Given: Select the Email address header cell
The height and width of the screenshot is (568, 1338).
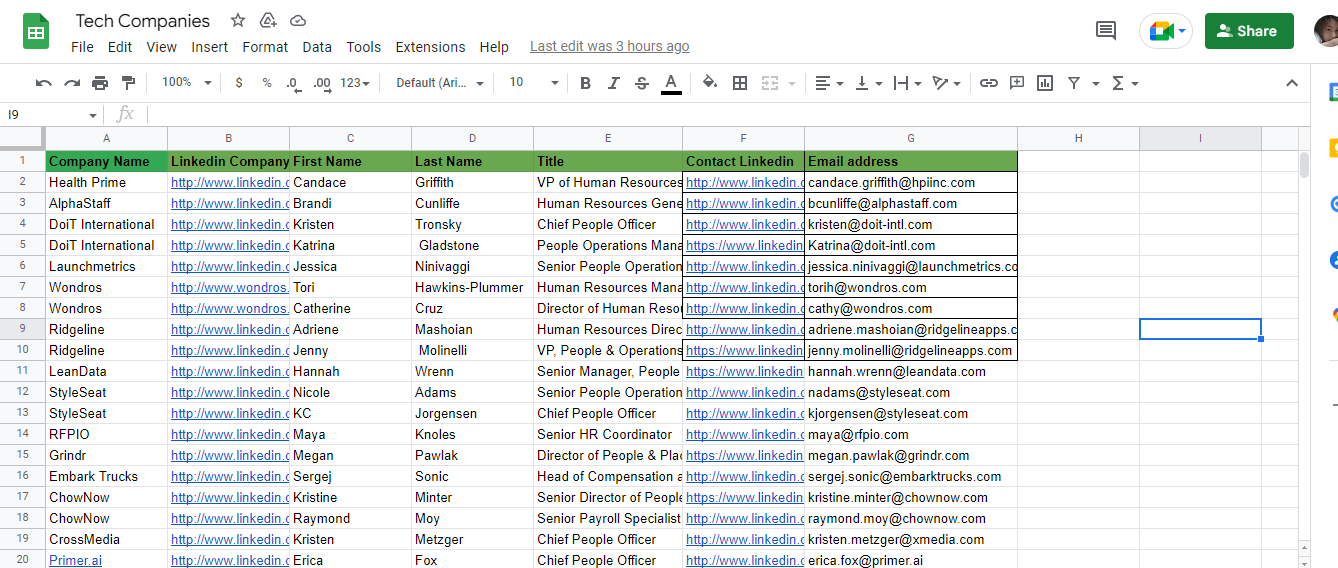Looking at the screenshot, I should tap(911, 161).
